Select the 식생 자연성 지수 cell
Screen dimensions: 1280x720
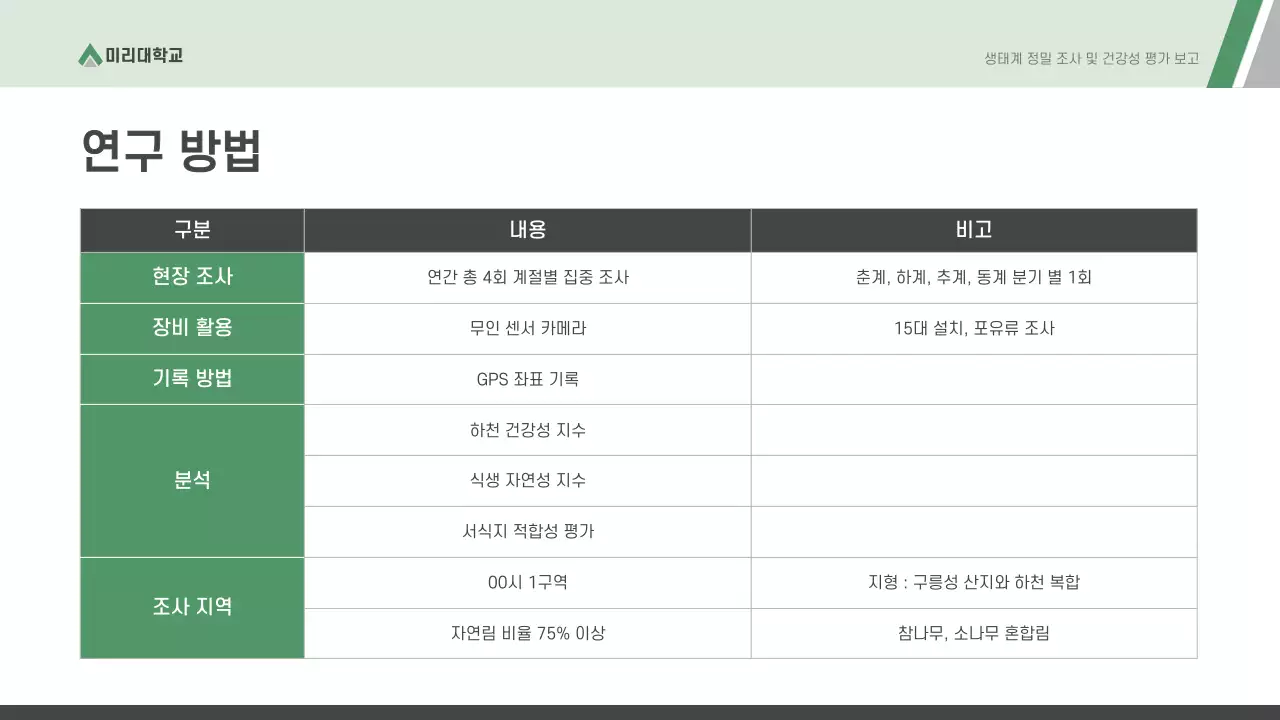tap(527, 480)
